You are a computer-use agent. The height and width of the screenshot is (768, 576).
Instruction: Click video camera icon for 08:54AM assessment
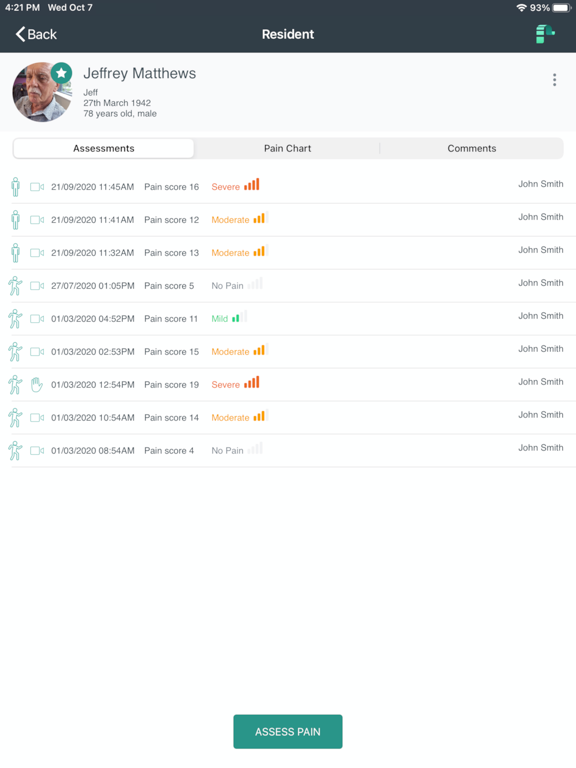pyautogui.click(x=37, y=450)
